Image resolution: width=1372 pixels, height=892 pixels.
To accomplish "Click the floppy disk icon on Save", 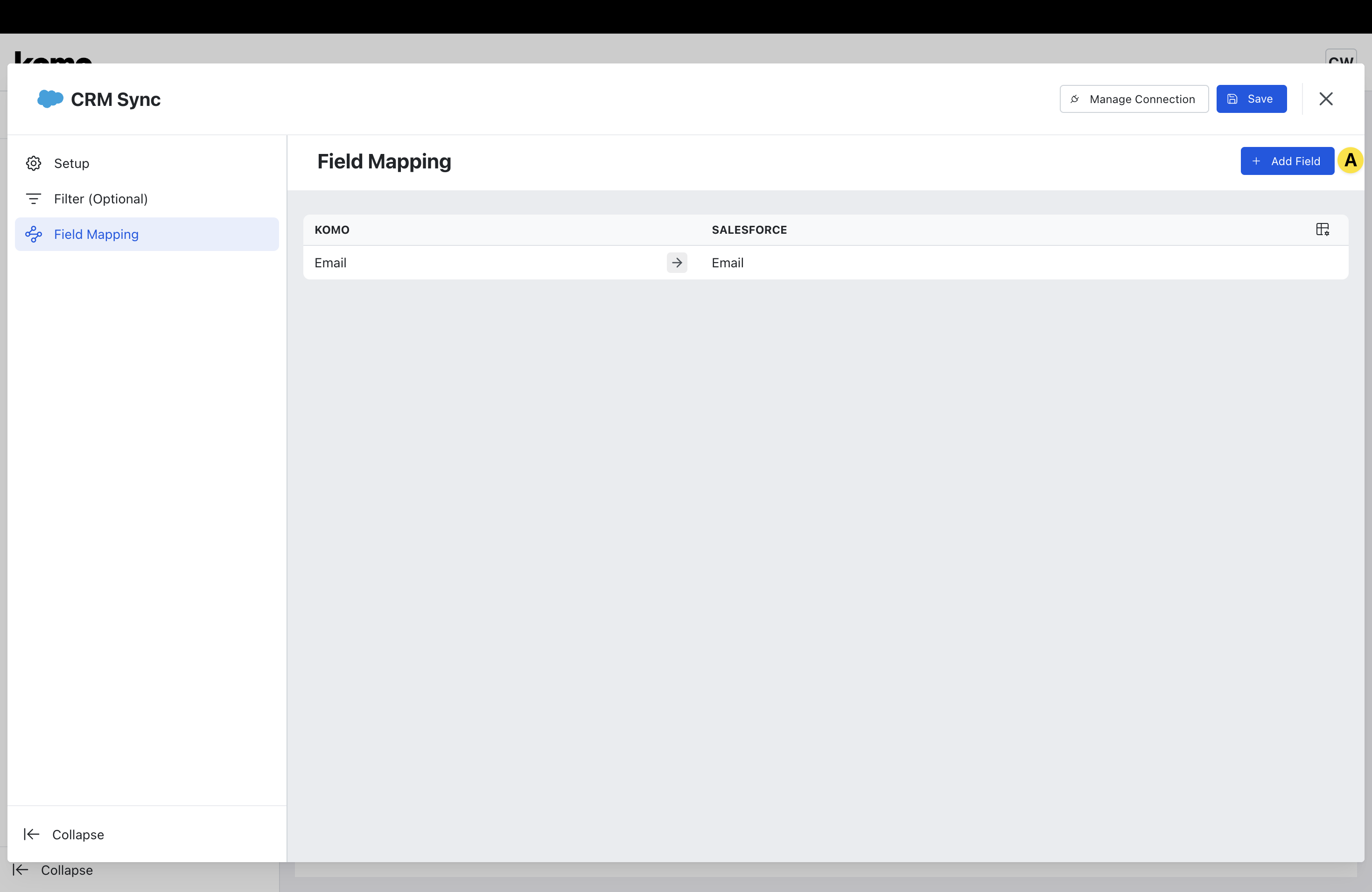I will tap(1232, 99).
